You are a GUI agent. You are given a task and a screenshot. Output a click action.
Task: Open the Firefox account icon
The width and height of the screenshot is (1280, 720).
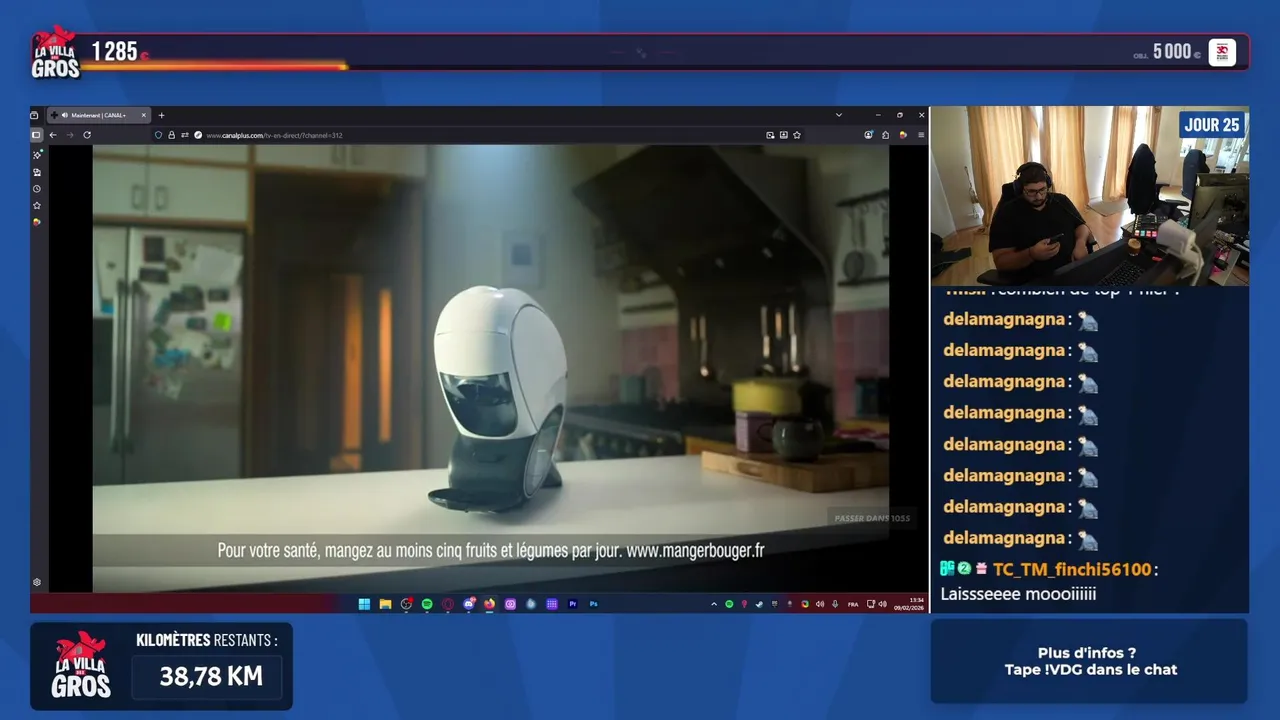(869, 135)
